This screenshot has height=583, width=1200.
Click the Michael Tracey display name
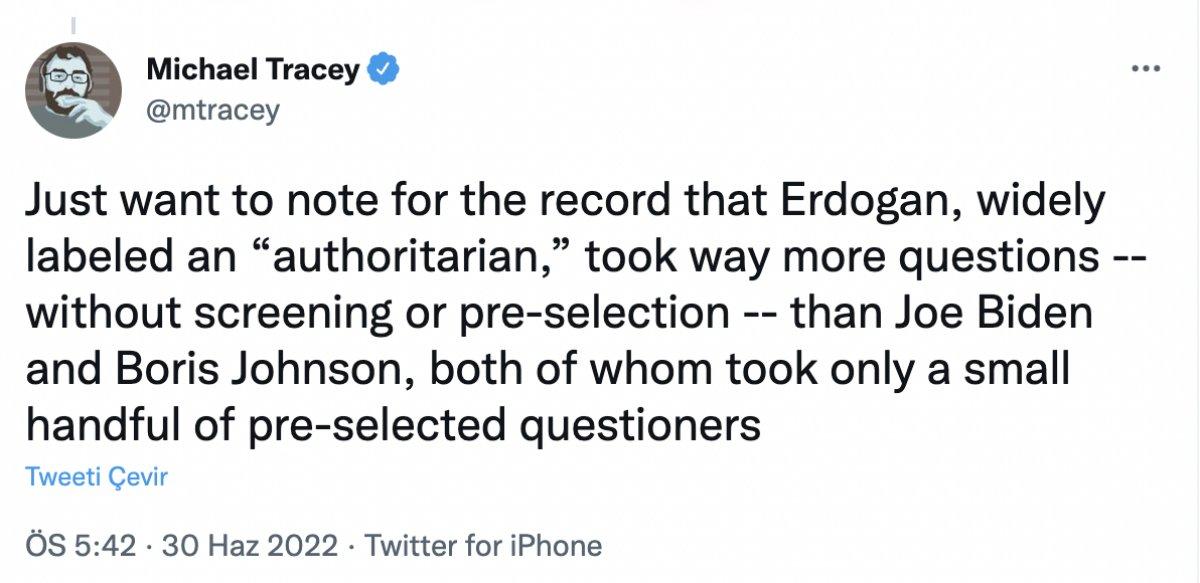click(x=253, y=70)
